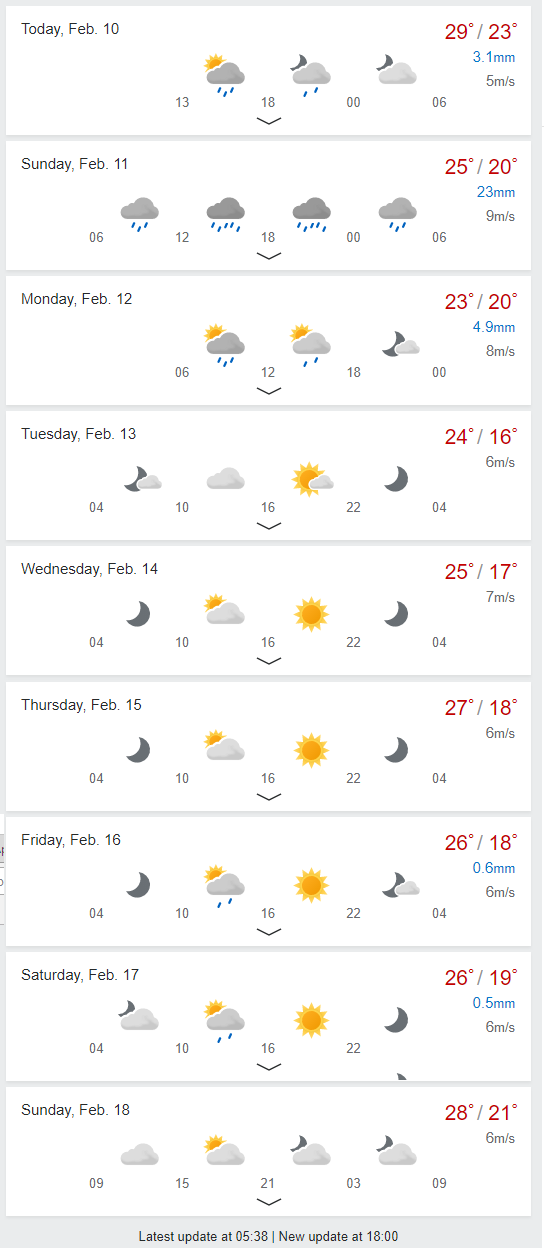
Task: Open the Thursday, Feb. 15 day heading
Action: coord(81,705)
